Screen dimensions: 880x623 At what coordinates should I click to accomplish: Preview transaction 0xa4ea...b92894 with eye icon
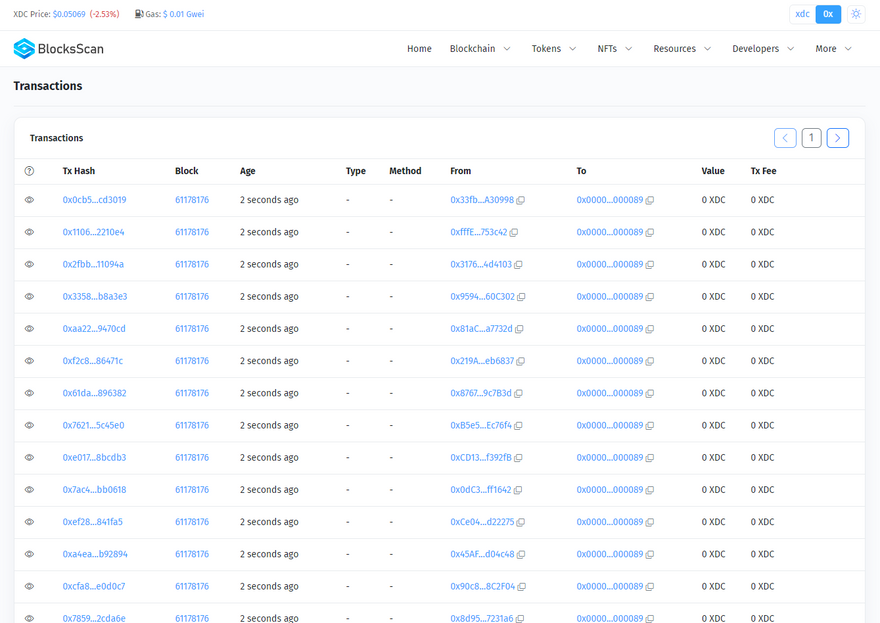click(x=29, y=554)
